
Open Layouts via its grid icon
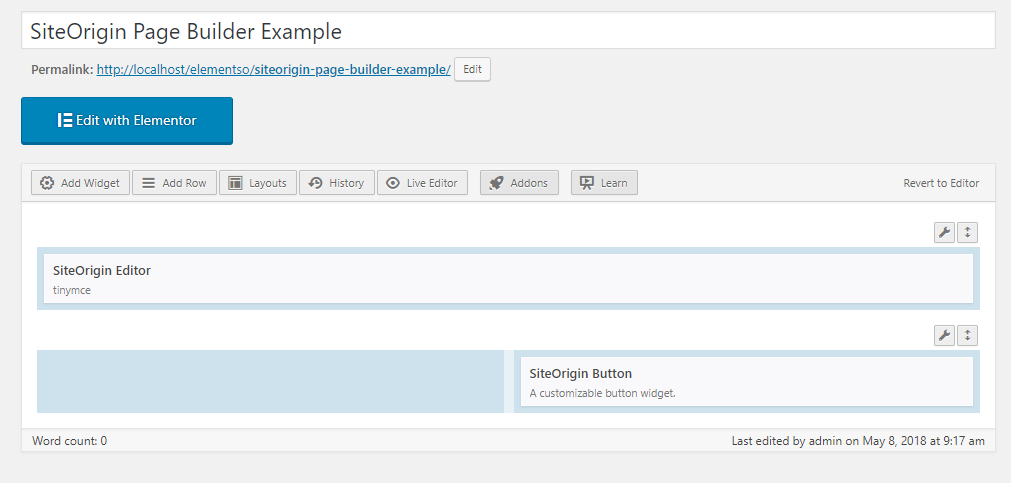[235, 182]
